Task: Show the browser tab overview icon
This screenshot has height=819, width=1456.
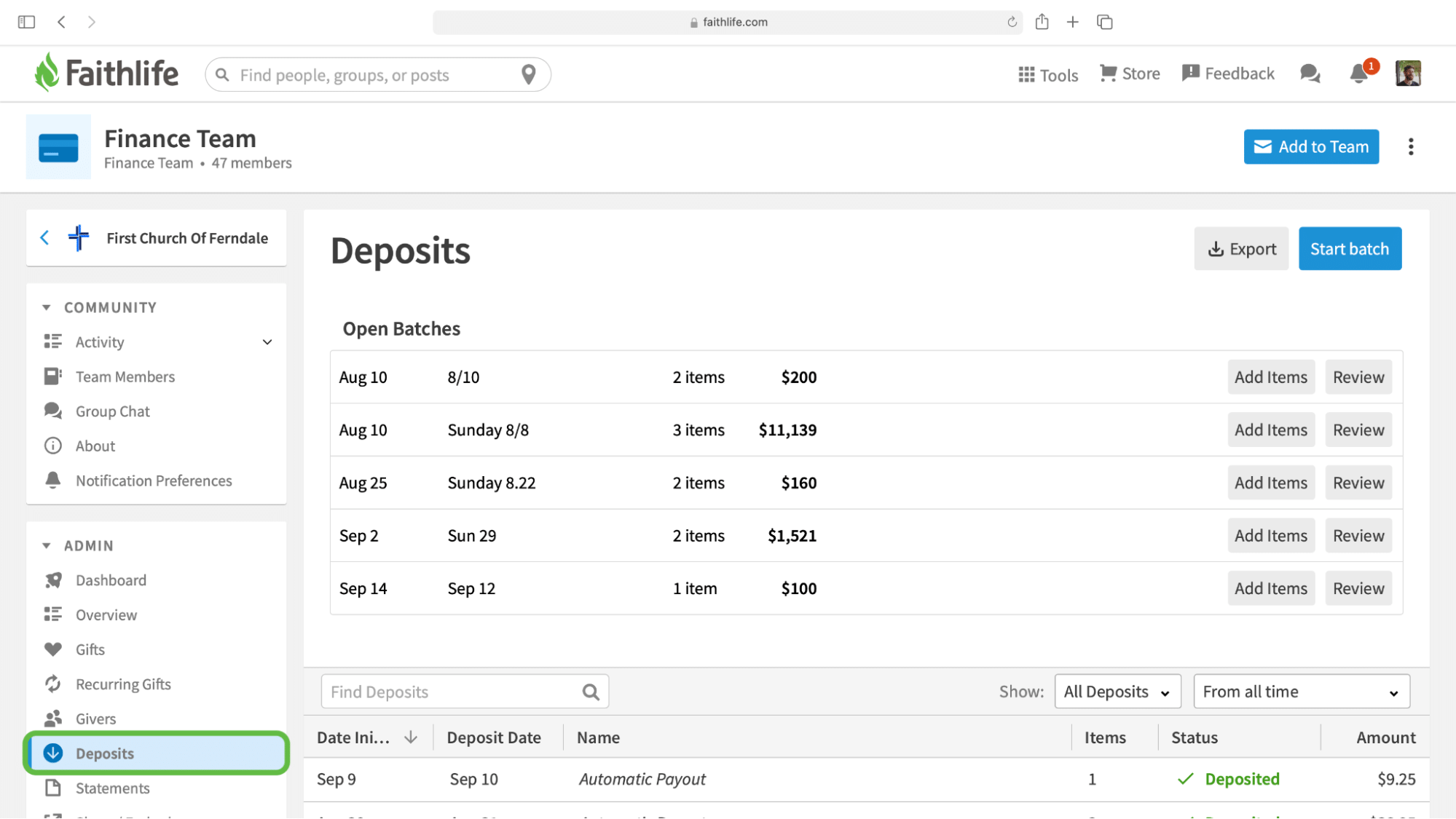Action: point(1105,22)
